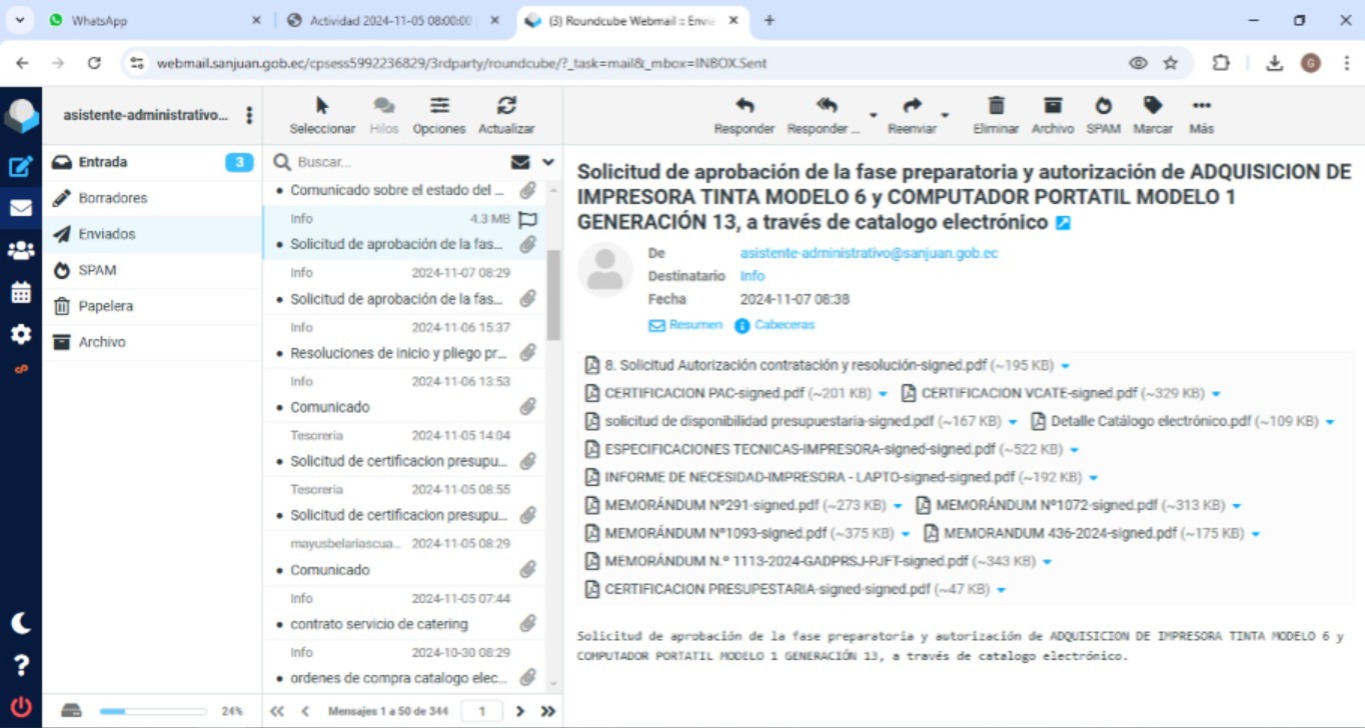Image resolution: width=1365 pixels, height=728 pixels.
Task: Click the Cabeceras headers link
Action: point(784,325)
